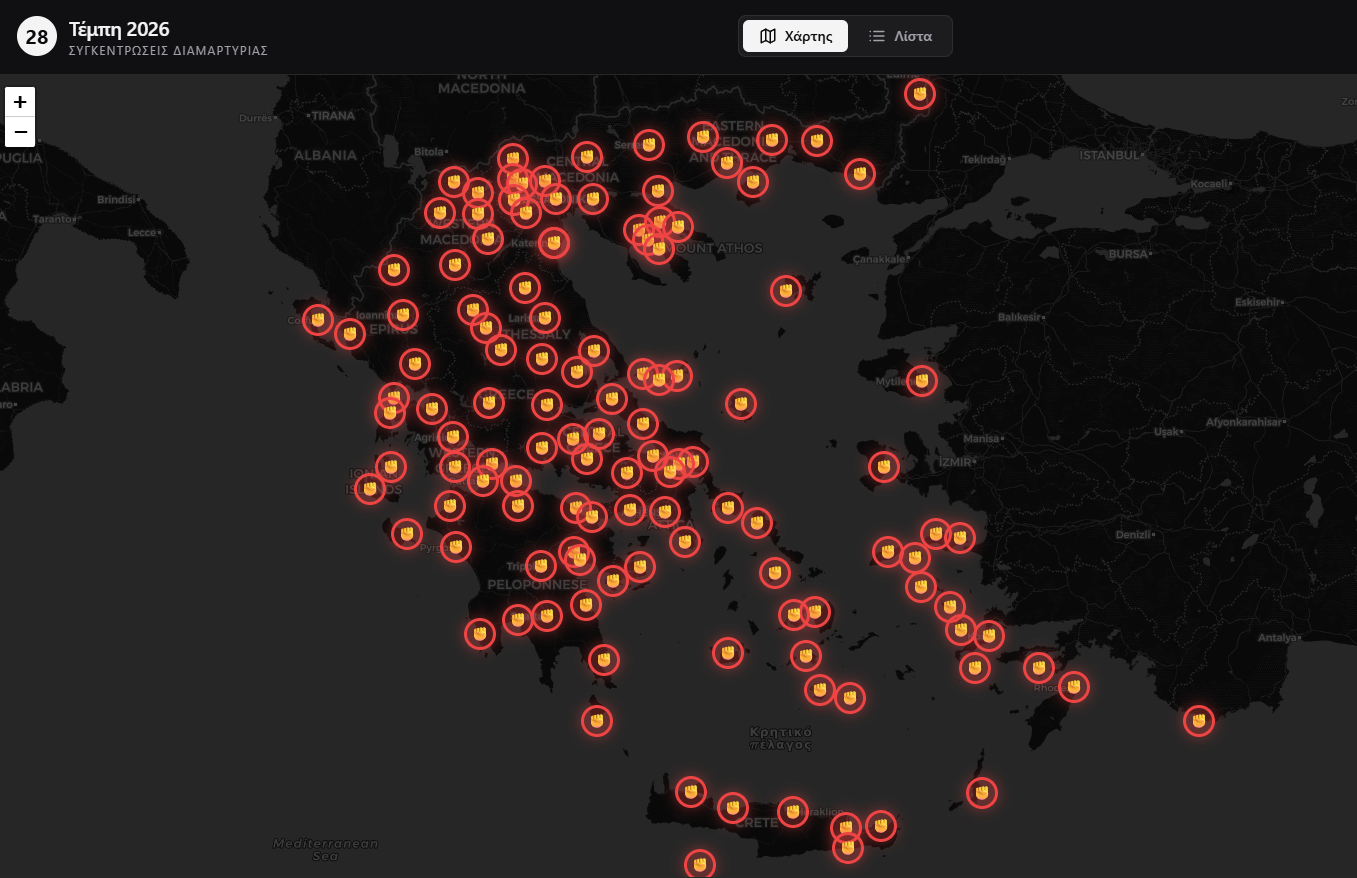Open the westernmost marker on Corfu
Image resolution: width=1357 pixels, height=878 pixels.
[318, 320]
